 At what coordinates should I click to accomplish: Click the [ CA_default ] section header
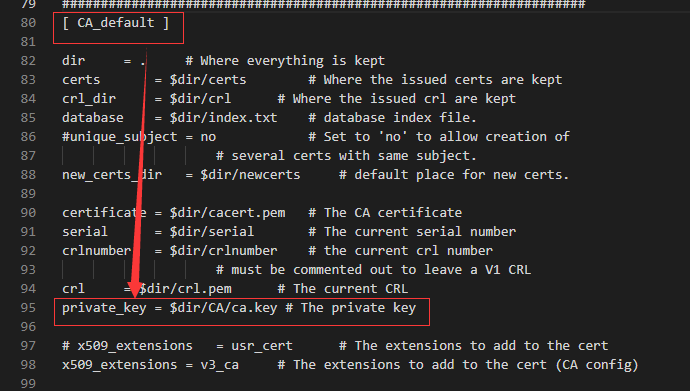(x=116, y=22)
